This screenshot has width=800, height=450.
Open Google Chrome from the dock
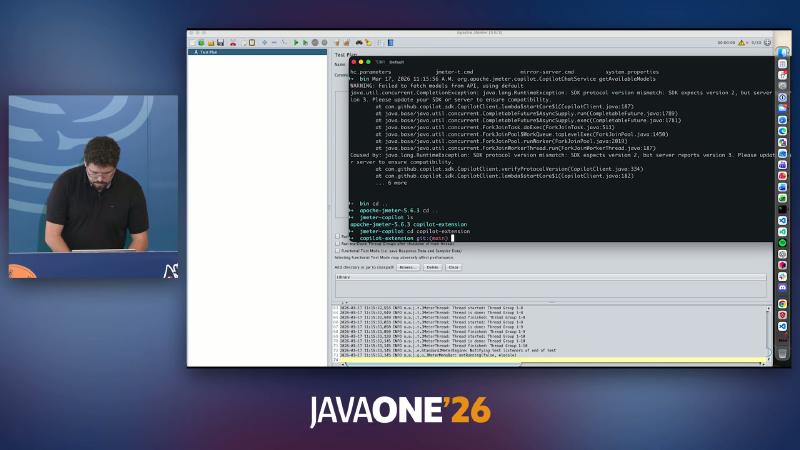[782, 304]
